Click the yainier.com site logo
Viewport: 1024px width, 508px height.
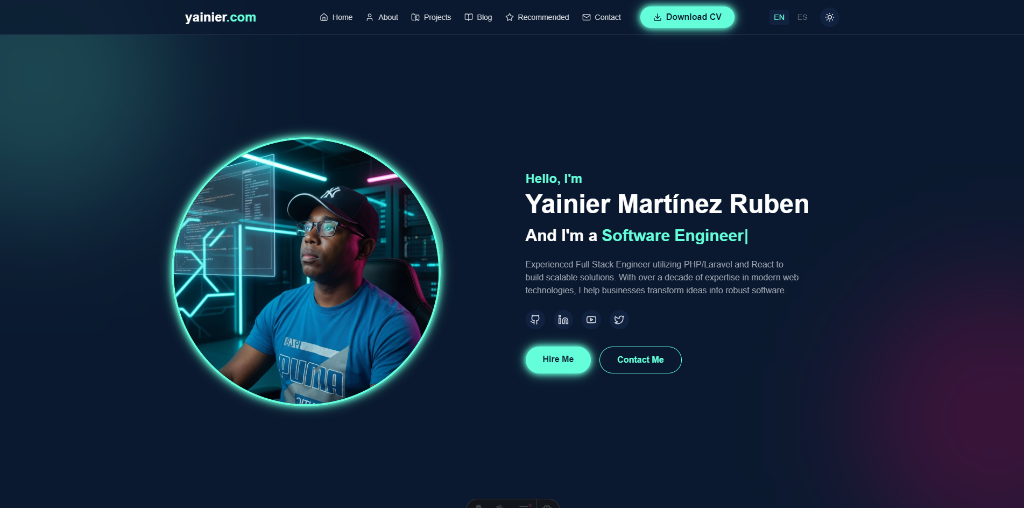point(221,18)
